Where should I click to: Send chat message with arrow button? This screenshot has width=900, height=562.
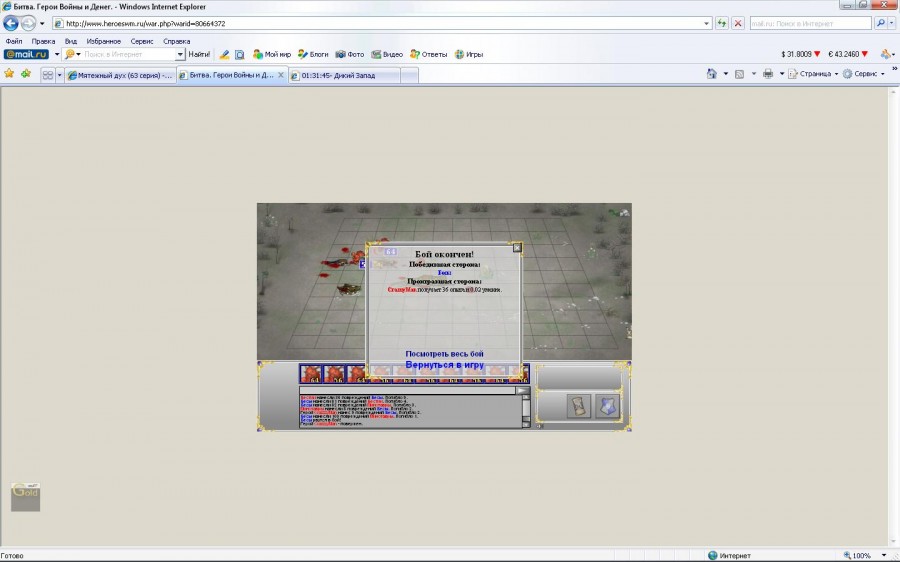(x=522, y=390)
